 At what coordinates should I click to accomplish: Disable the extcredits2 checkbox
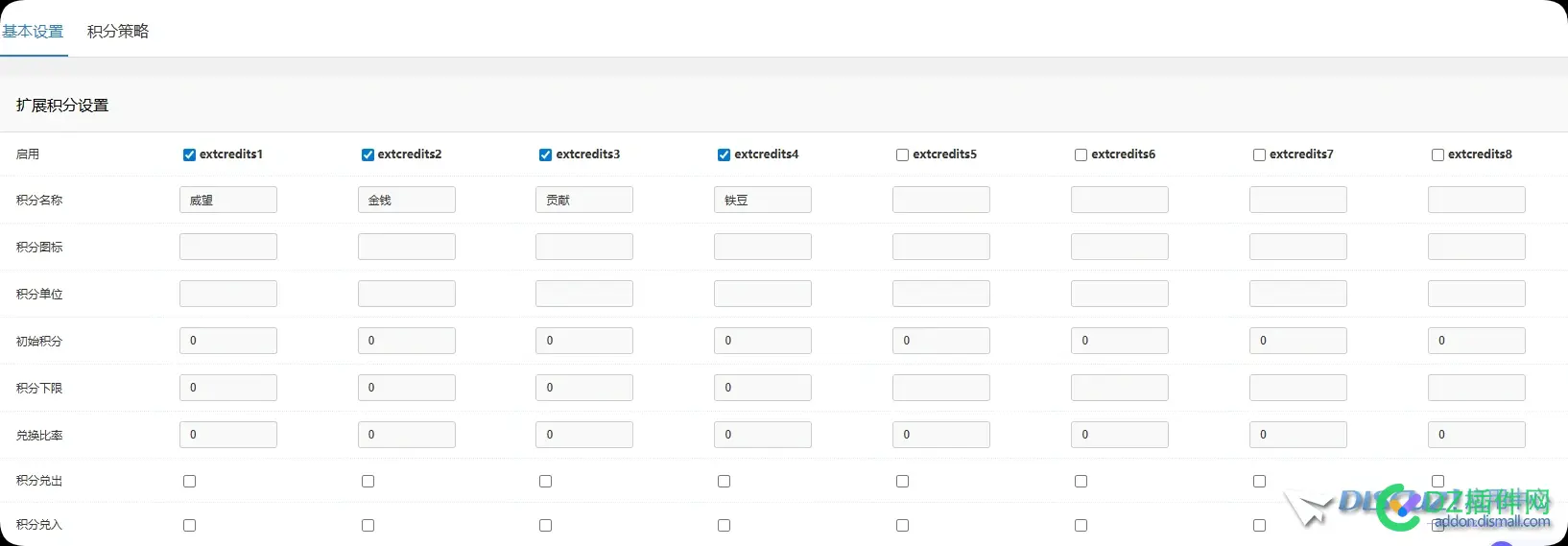coord(368,154)
